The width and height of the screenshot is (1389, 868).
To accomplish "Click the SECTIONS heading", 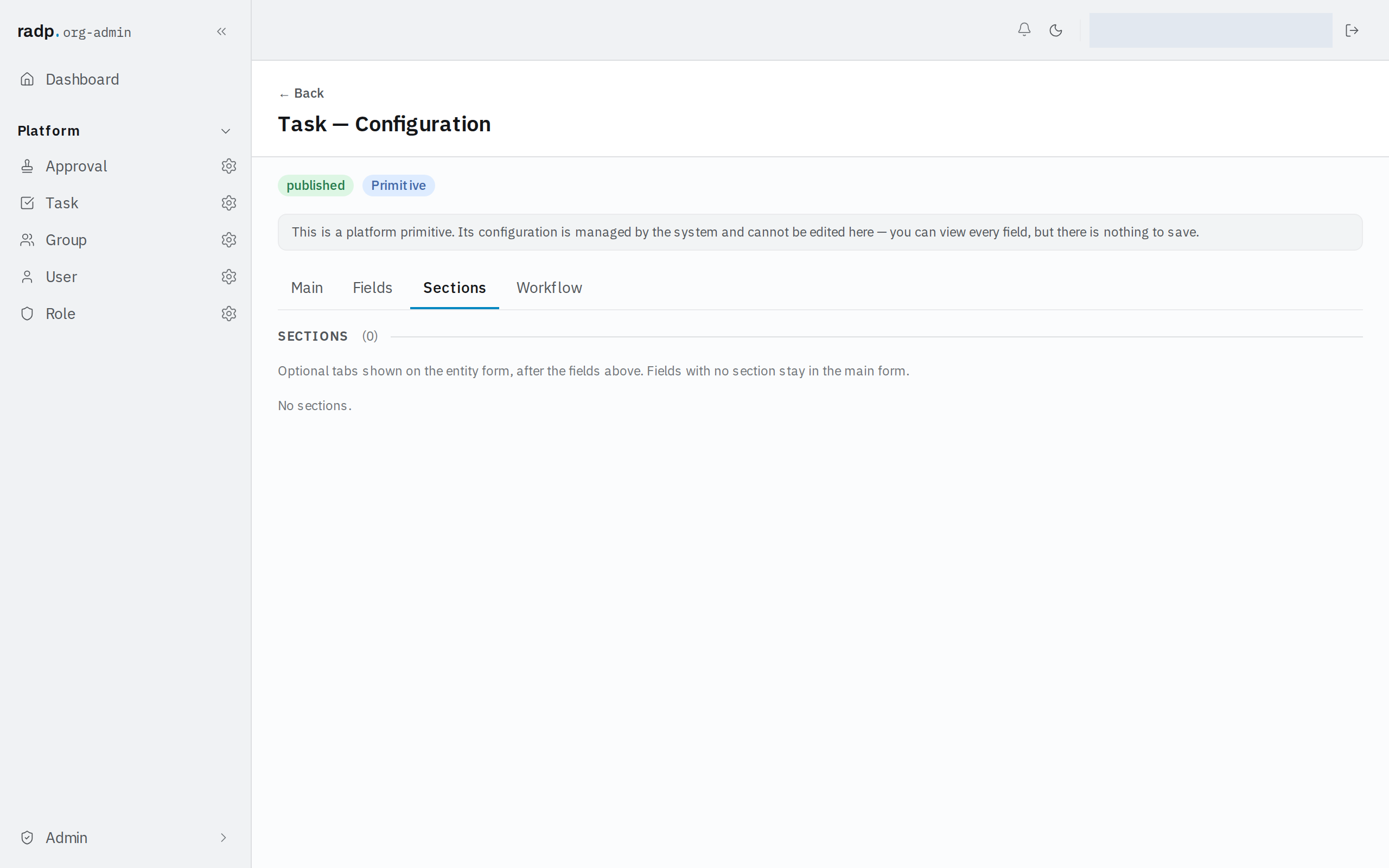I will point(313,336).
